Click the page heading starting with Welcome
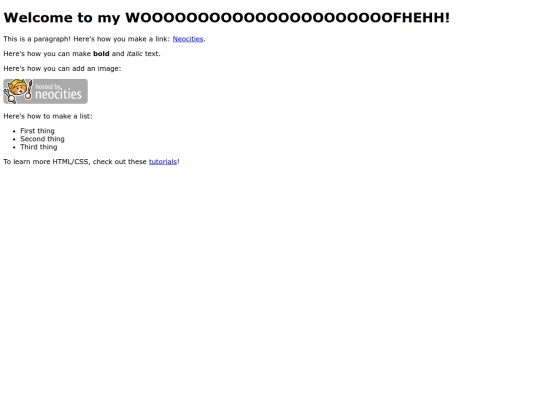This screenshot has height=405, width=540. [x=227, y=18]
